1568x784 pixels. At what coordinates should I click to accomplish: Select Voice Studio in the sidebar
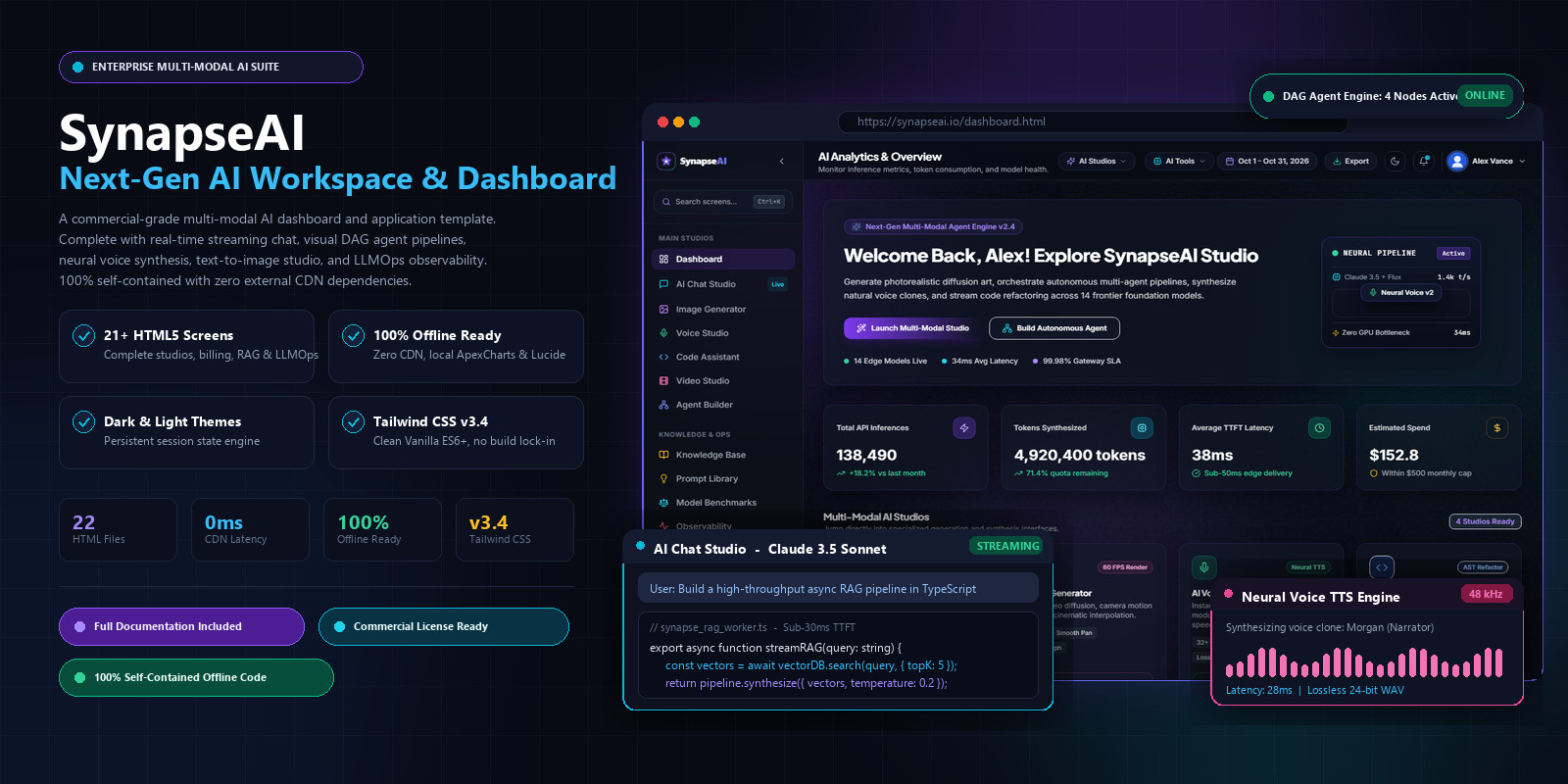pos(723,333)
